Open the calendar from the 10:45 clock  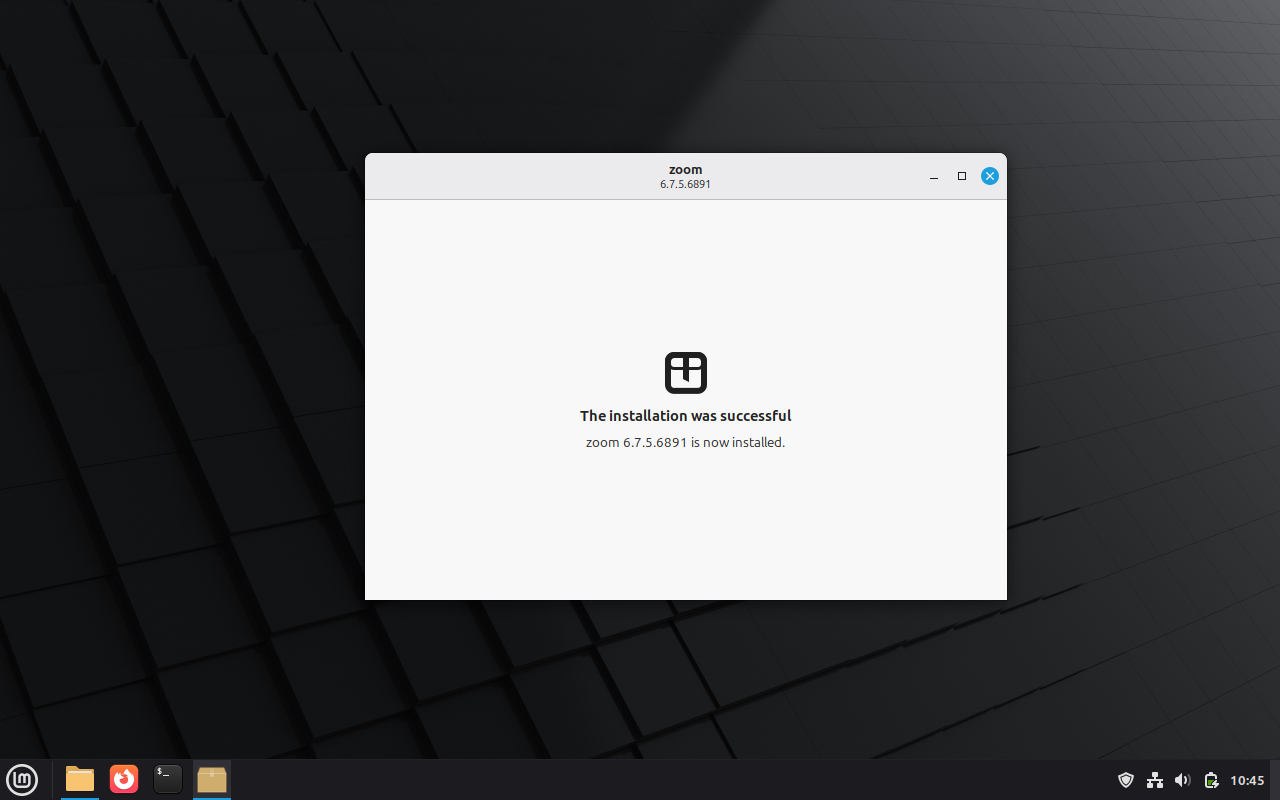(1247, 780)
